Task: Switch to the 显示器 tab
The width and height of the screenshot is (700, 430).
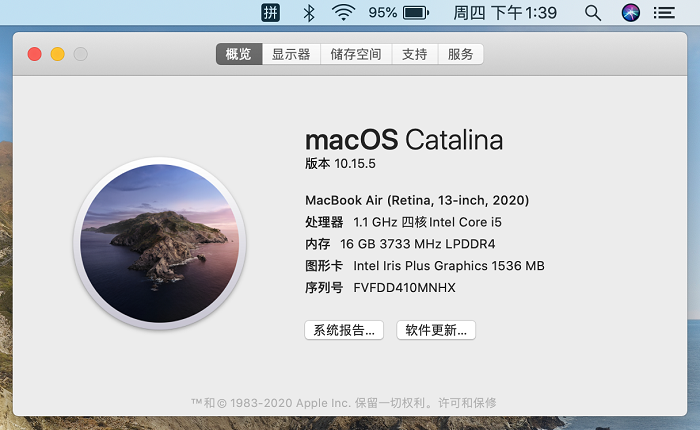Action: tap(291, 54)
